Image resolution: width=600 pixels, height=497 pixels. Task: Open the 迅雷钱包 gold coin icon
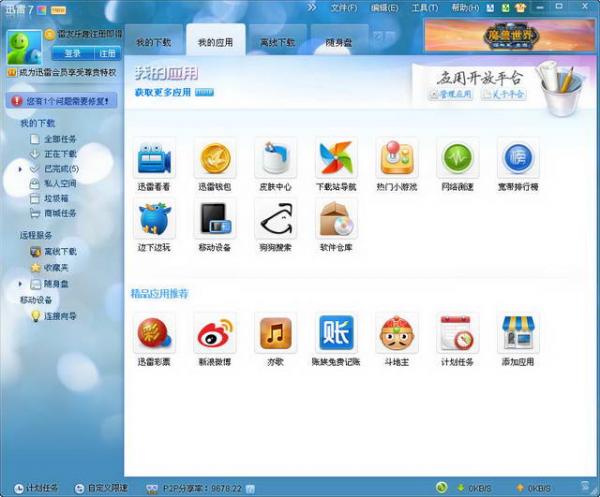point(215,158)
